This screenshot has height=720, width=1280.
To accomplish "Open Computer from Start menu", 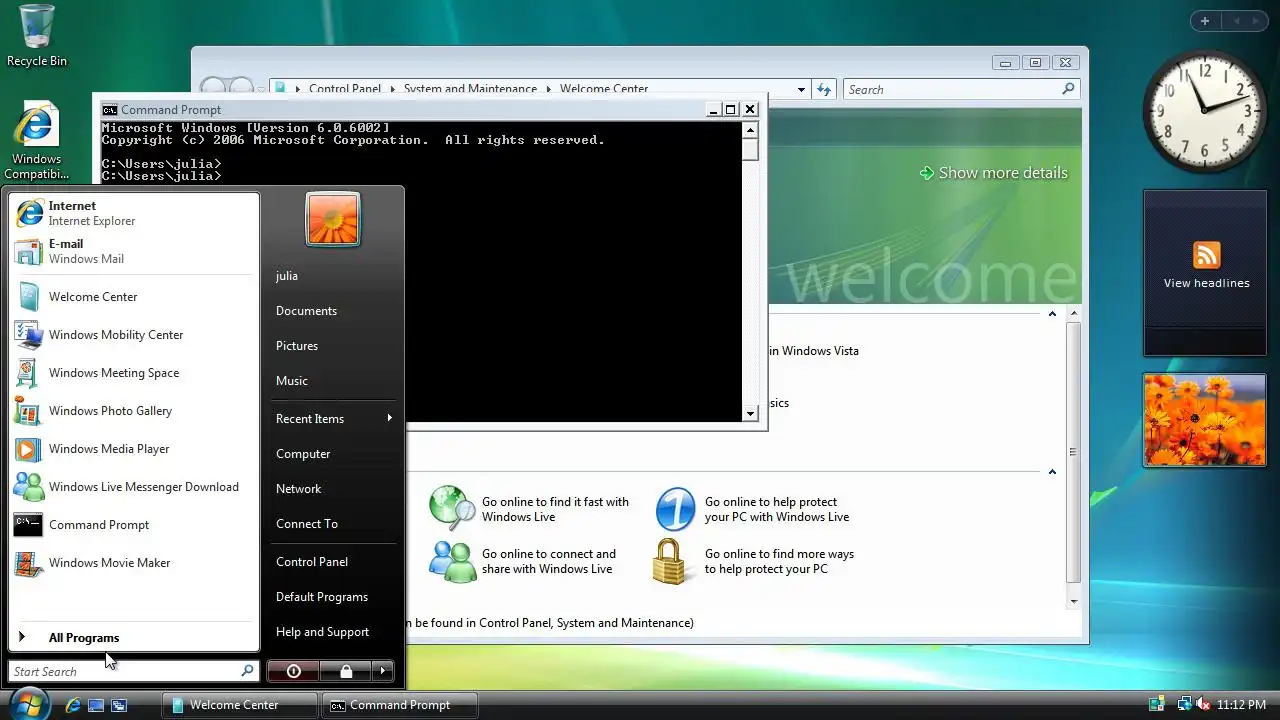I will [x=333, y=454].
